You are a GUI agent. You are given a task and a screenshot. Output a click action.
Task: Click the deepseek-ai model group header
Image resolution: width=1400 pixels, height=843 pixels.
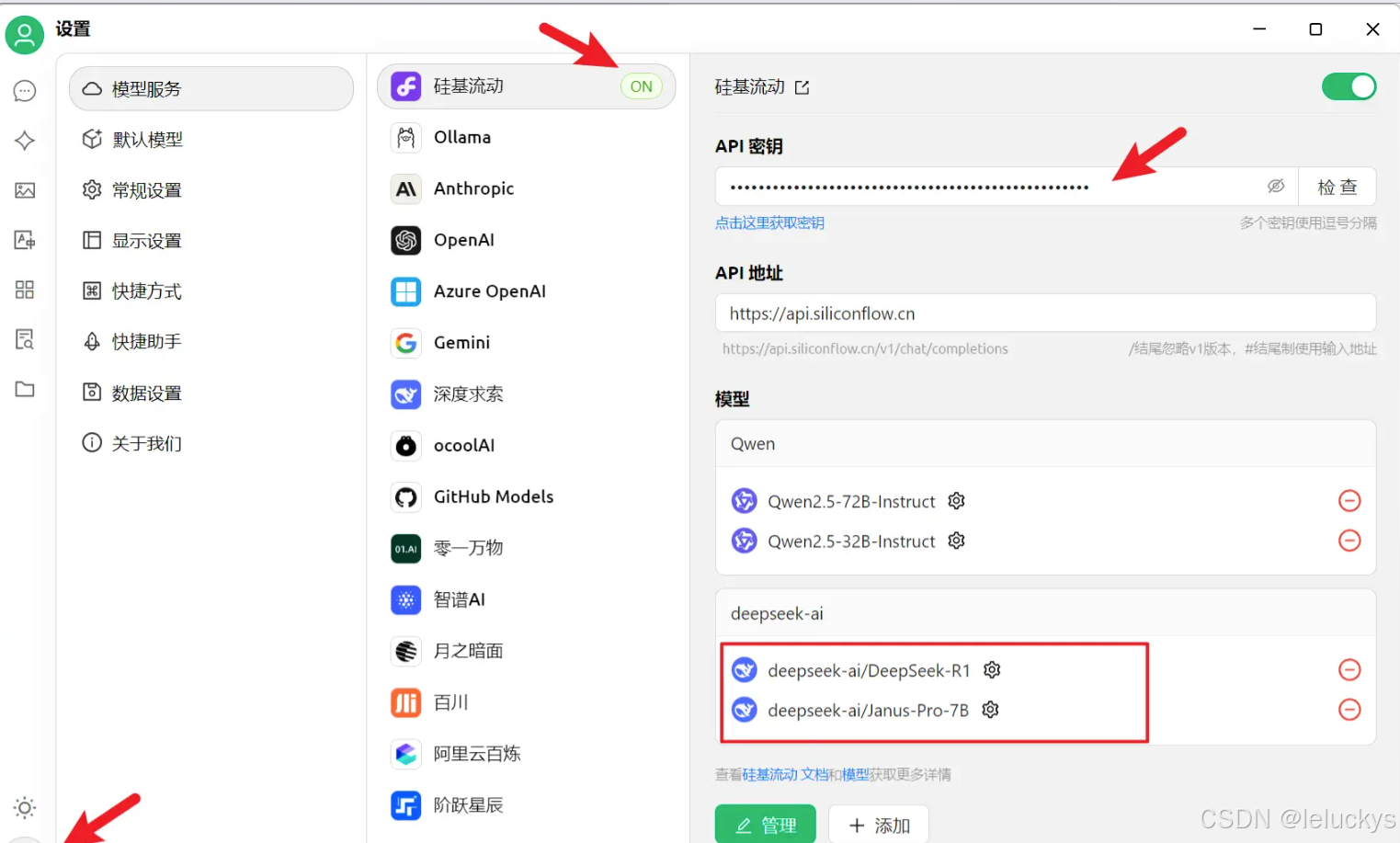1045,613
